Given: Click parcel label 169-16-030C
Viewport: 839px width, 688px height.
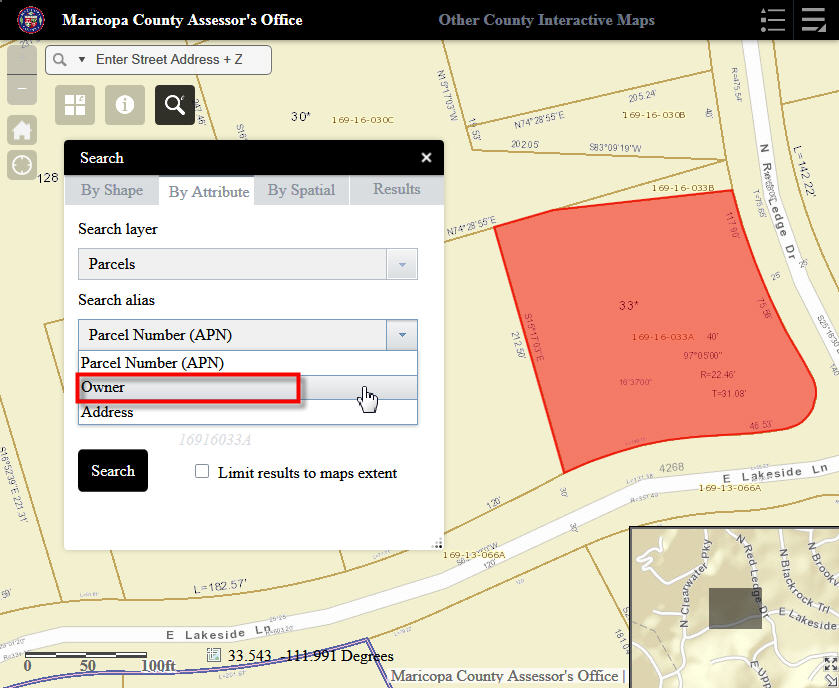Looking at the screenshot, I should 363,120.
